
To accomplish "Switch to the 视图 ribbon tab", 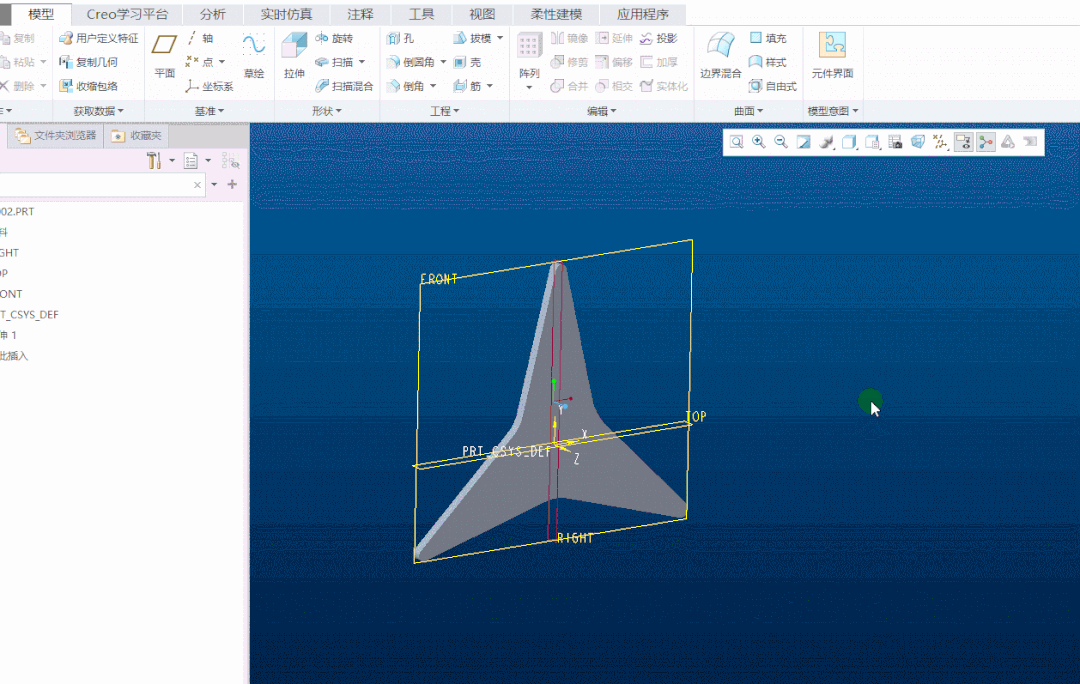I will 481,14.
